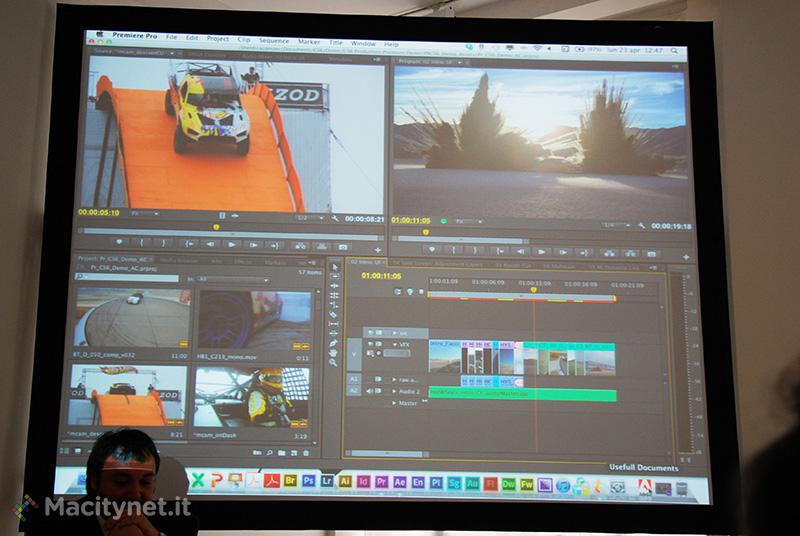Add a marker in the Source monitor
This screenshot has width=800, height=536.
coord(119,243)
